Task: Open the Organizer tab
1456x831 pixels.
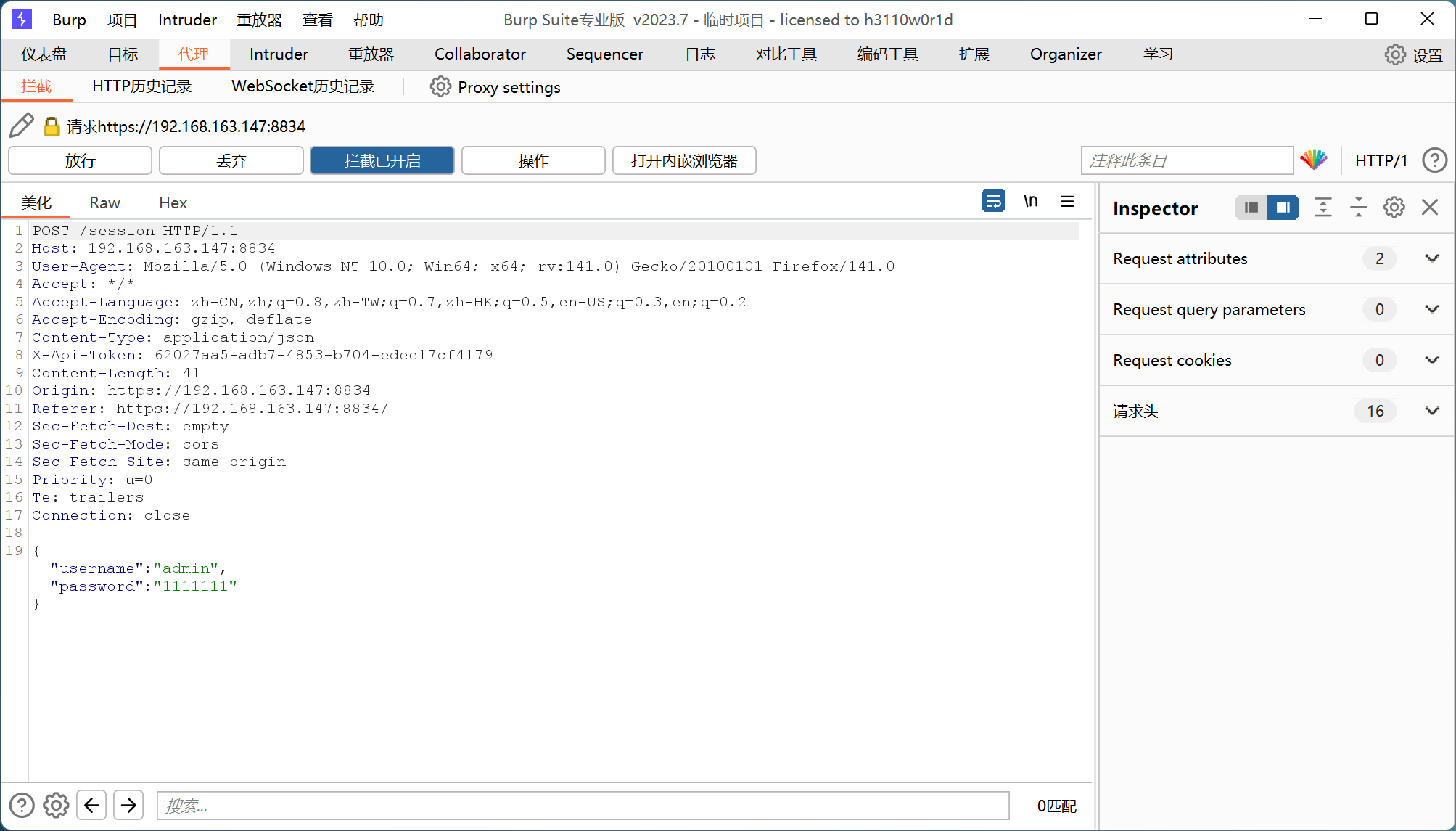Action: [1066, 54]
